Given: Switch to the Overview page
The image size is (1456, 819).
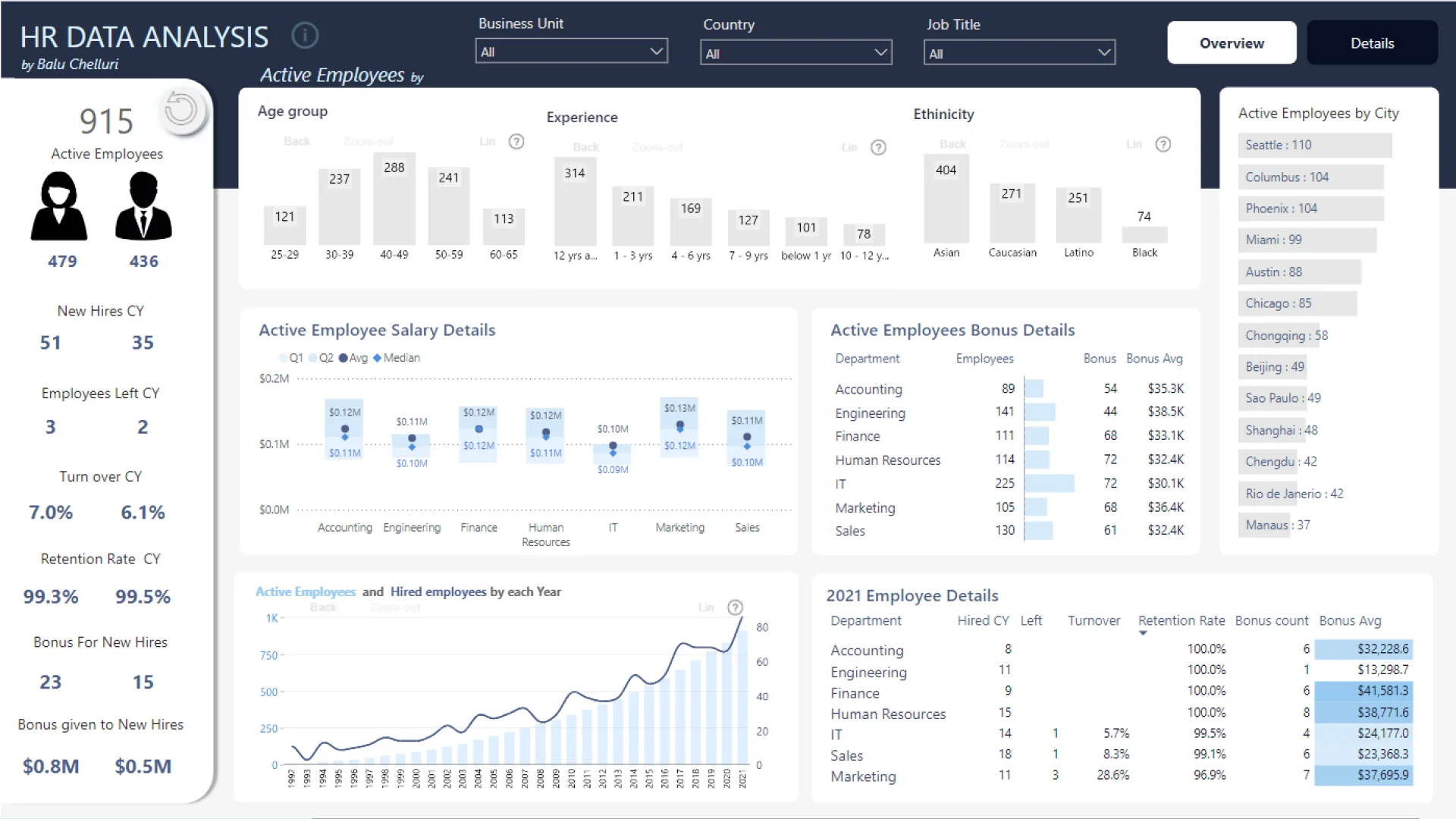Looking at the screenshot, I should [x=1232, y=43].
